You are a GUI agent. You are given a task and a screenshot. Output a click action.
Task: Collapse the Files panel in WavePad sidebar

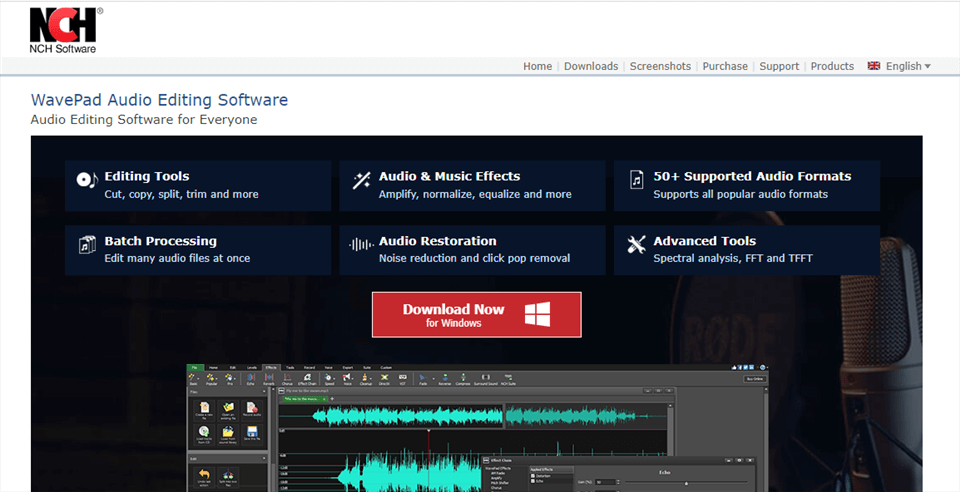[x=264, y=392]
